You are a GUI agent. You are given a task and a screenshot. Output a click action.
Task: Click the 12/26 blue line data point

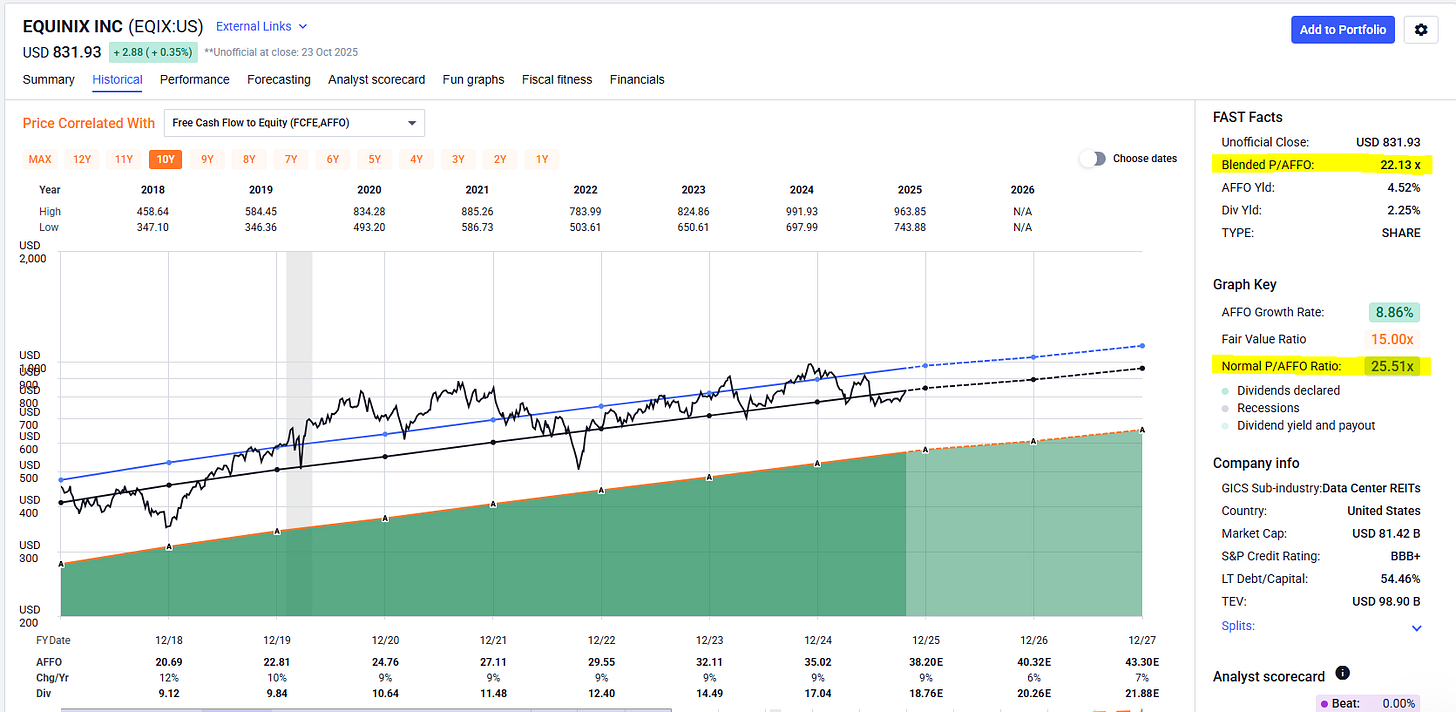pos(1034,357)
